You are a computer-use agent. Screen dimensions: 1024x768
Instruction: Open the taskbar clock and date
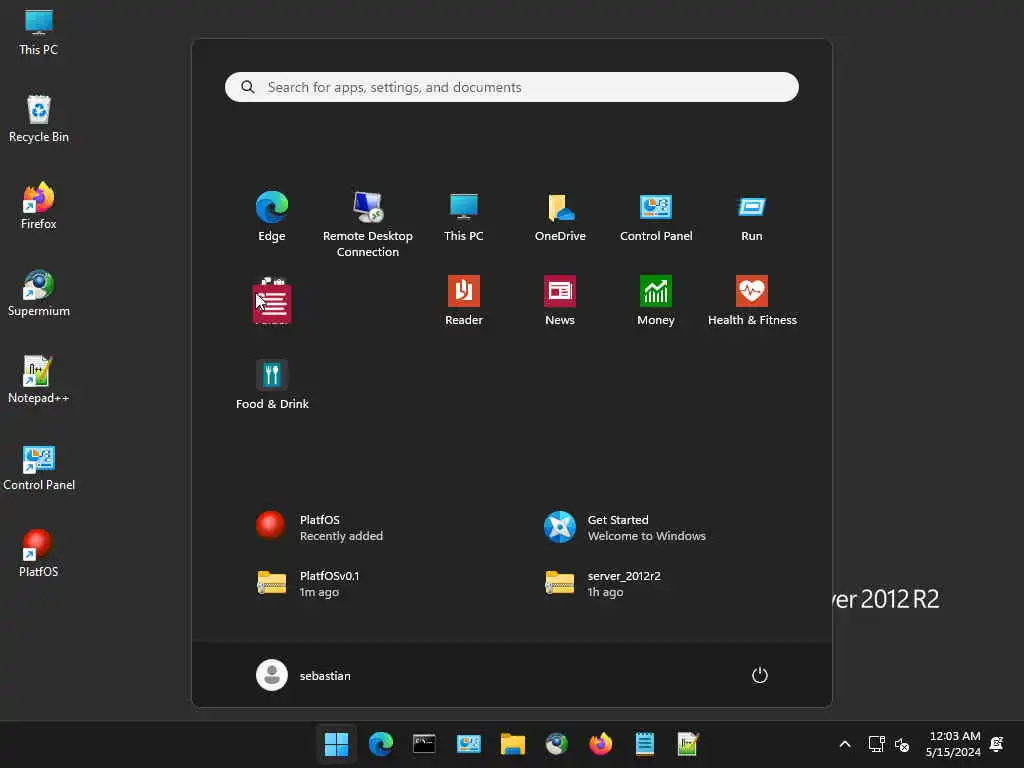tap(953, 744)
